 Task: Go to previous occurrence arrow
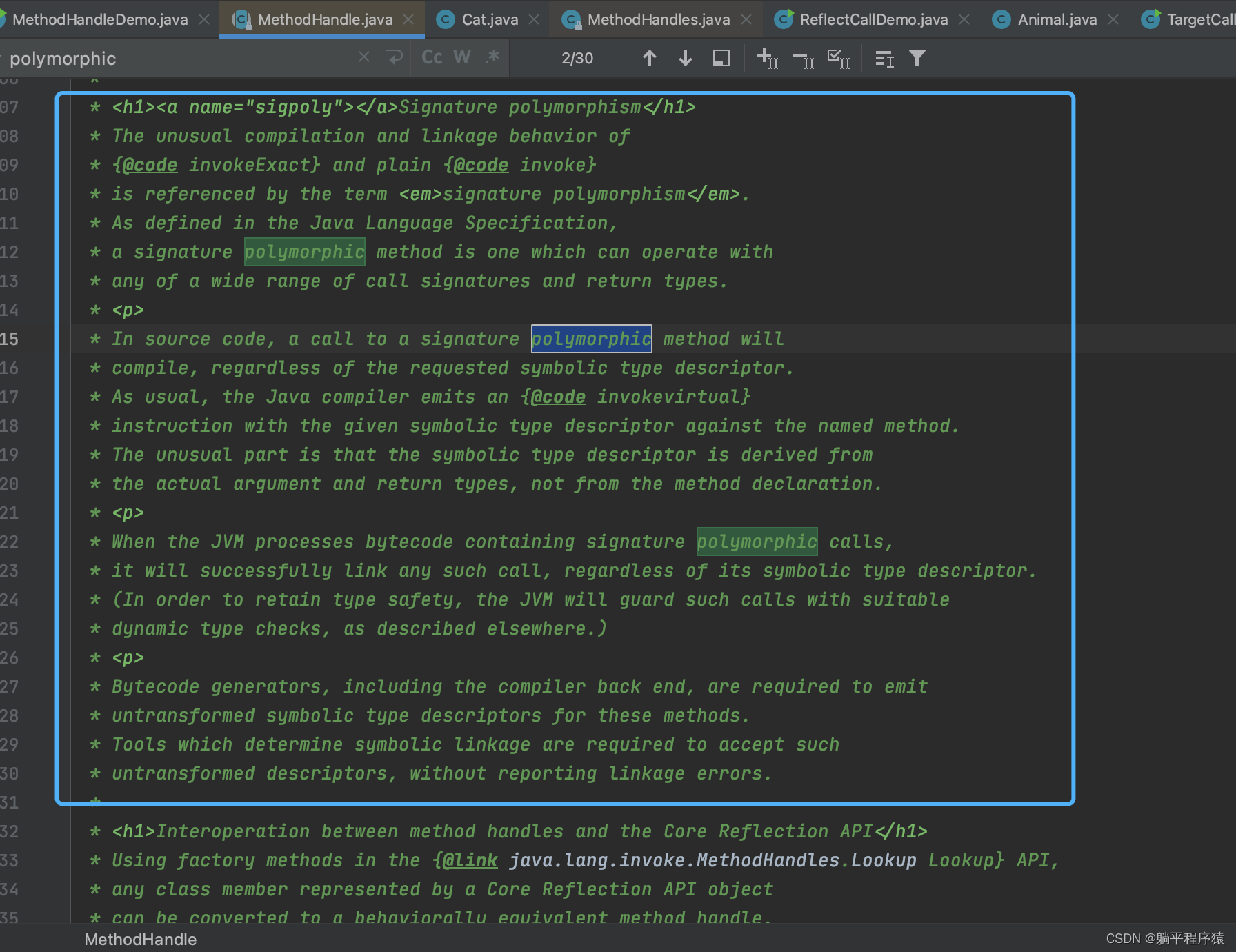click(650, 58)
